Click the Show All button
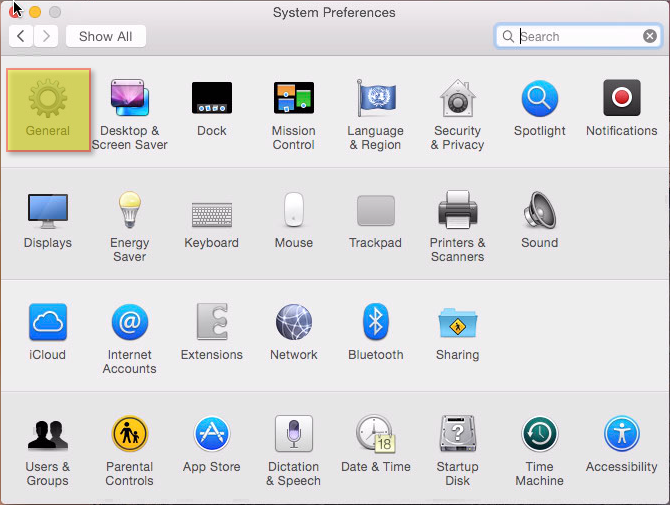670x505 pixels. coord(105,36)
